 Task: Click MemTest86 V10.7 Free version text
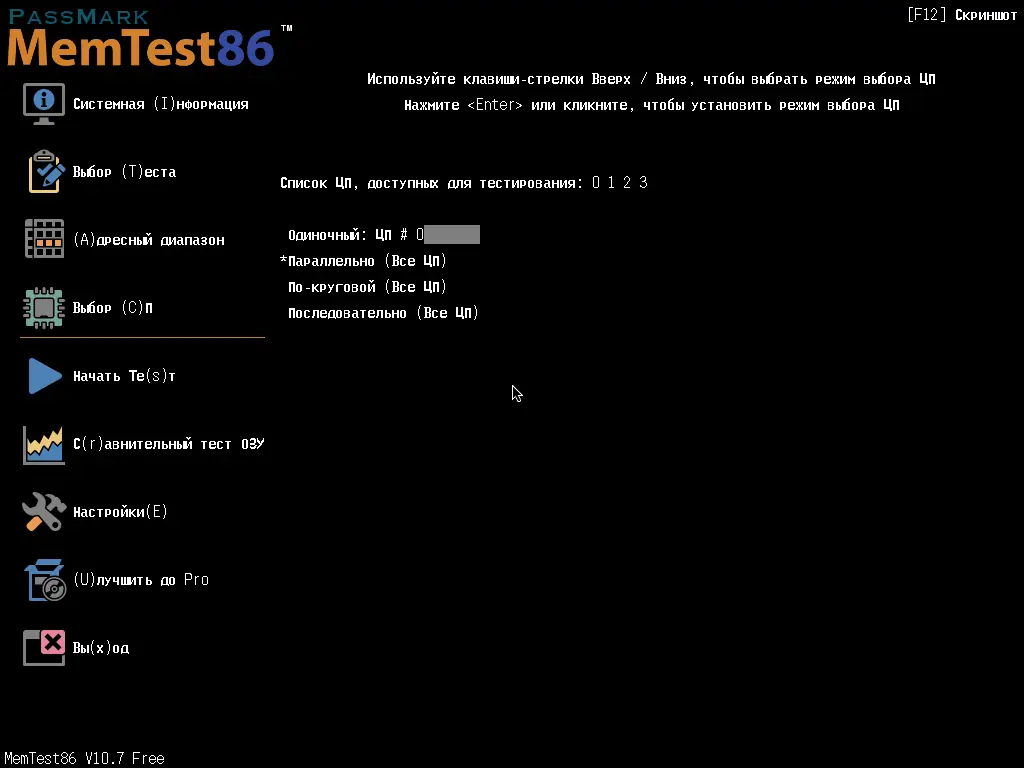tap(84, 758)
